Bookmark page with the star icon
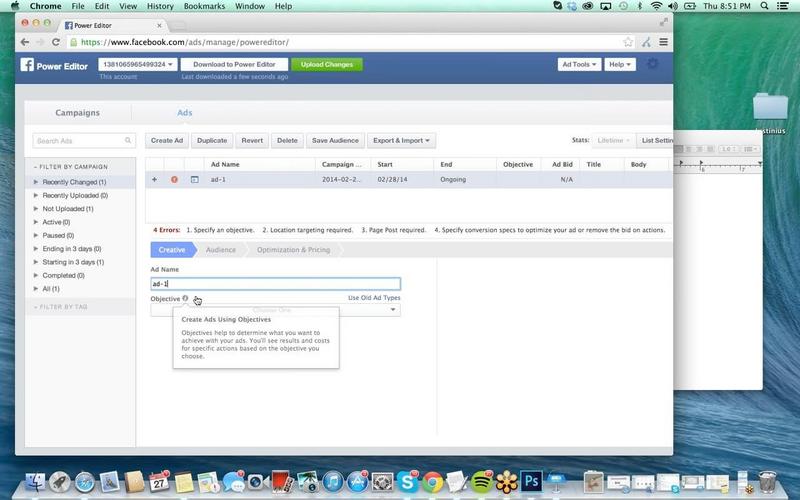Image resolution: width=800 pixels, height=500 pixels. click(628, 42)
